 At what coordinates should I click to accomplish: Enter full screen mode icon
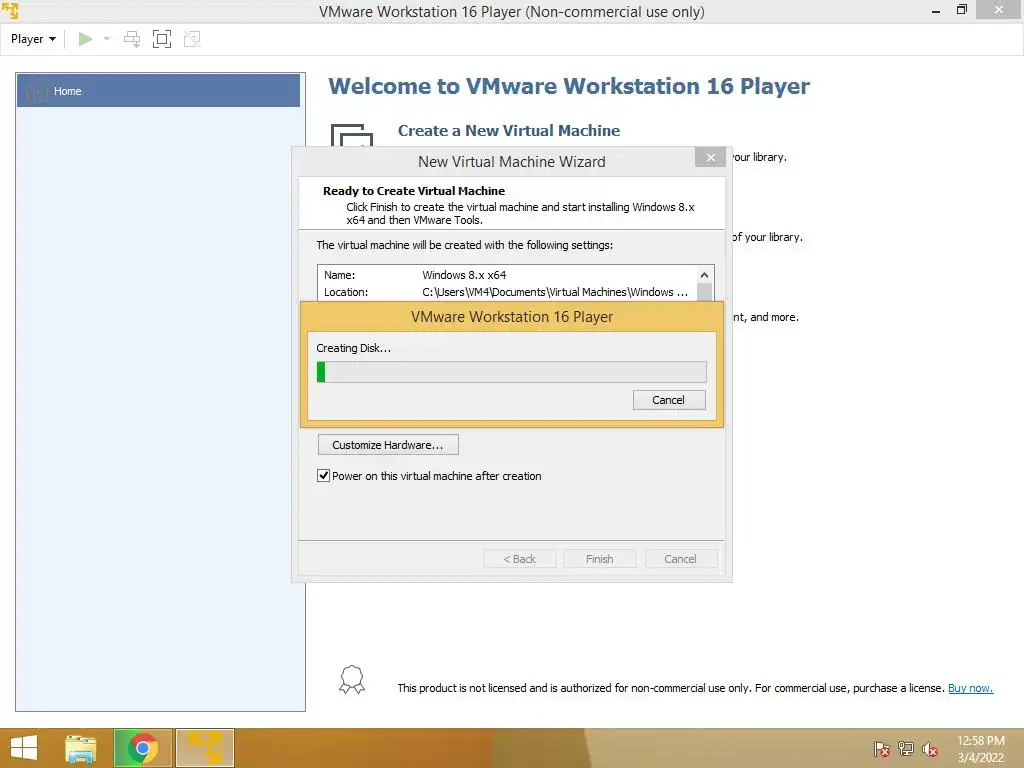tap(162, 39)
